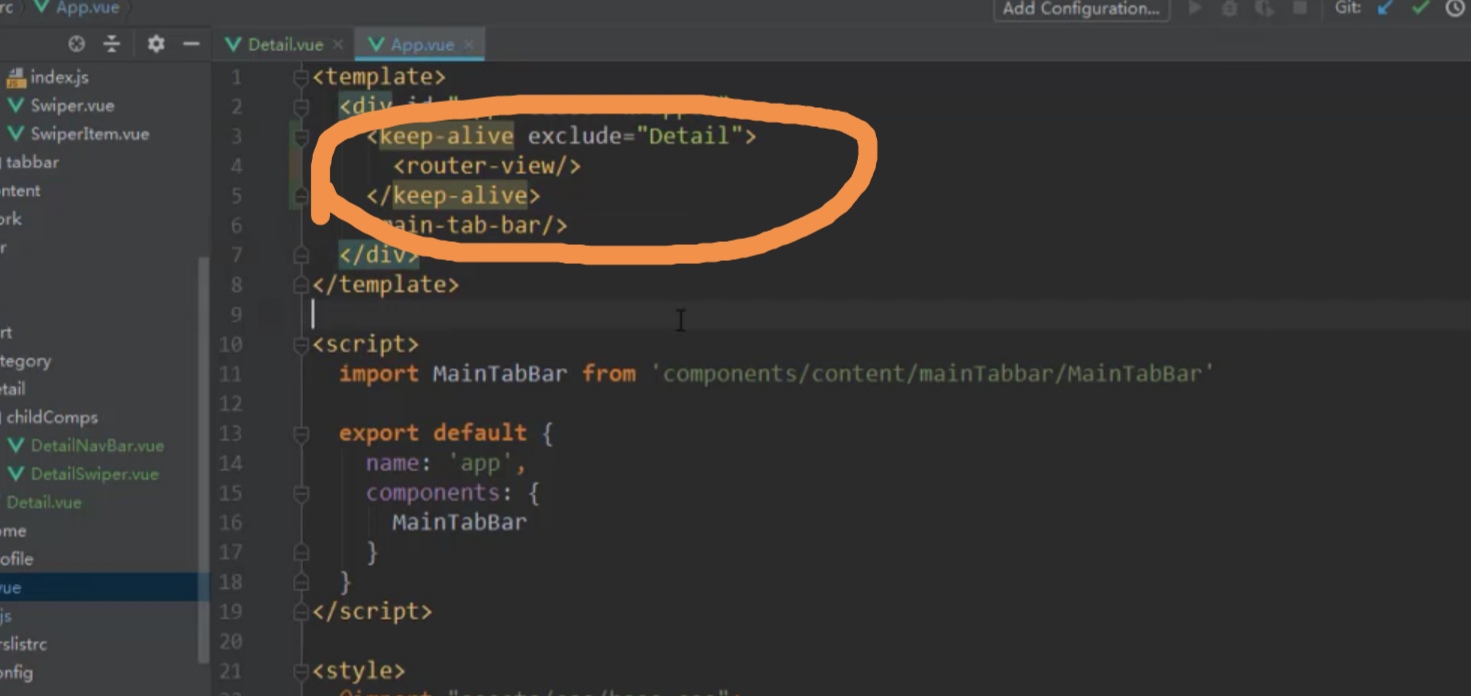Click line number 12 in the gutter

point(231,404)
